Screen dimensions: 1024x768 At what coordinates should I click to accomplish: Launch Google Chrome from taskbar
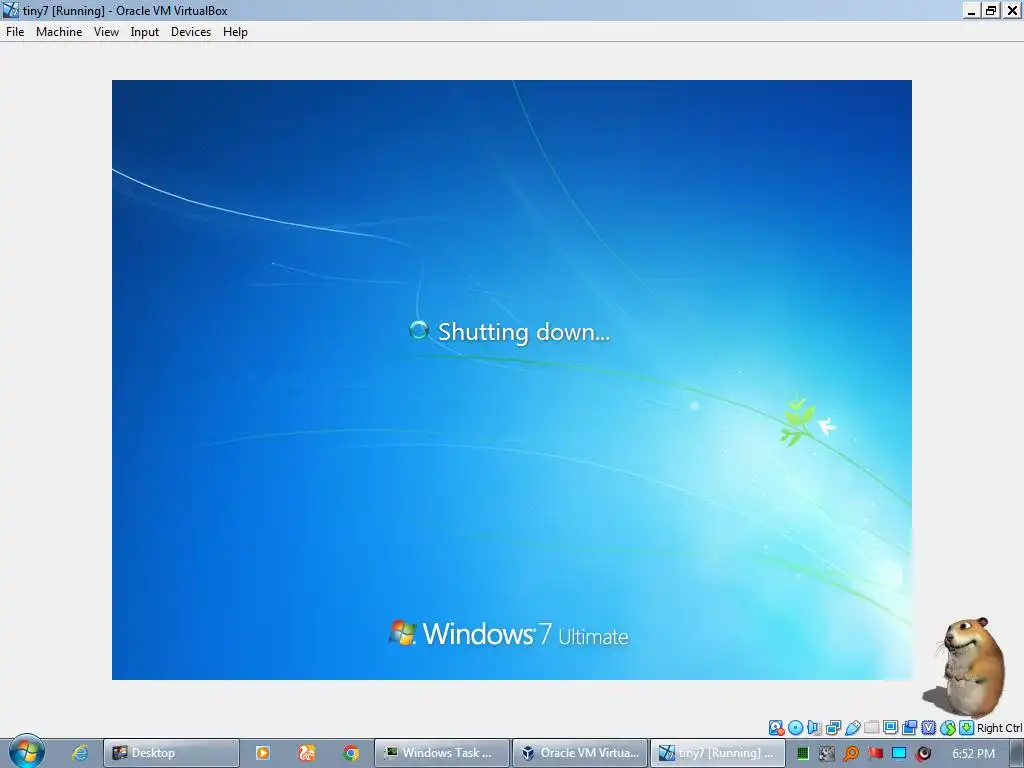tap(351, 753)
